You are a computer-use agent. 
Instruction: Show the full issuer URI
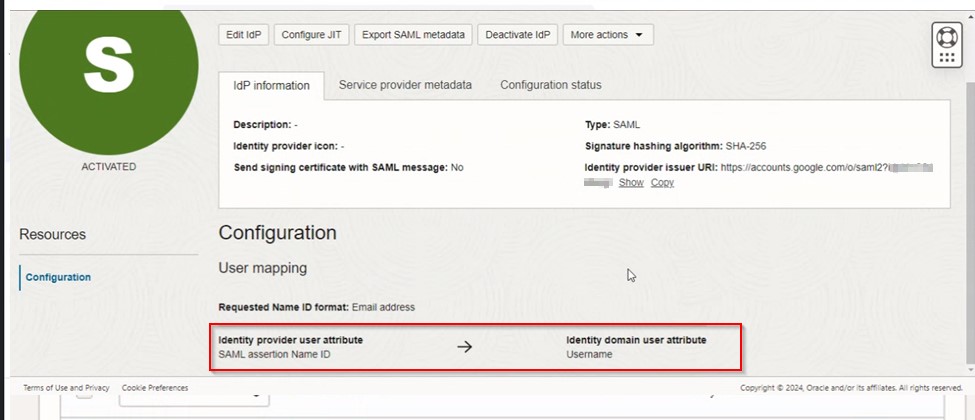(631, 183)
